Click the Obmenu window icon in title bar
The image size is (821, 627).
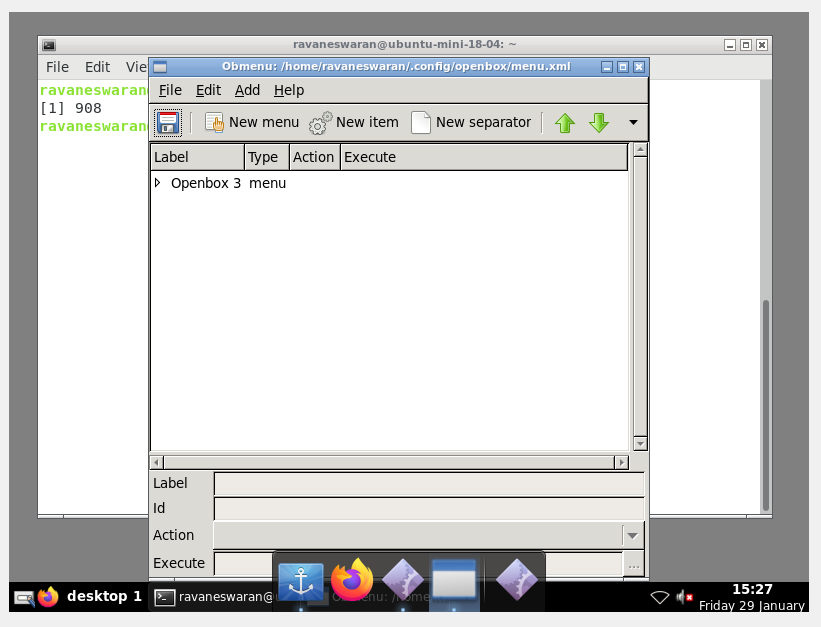click(x=160, y=67)
